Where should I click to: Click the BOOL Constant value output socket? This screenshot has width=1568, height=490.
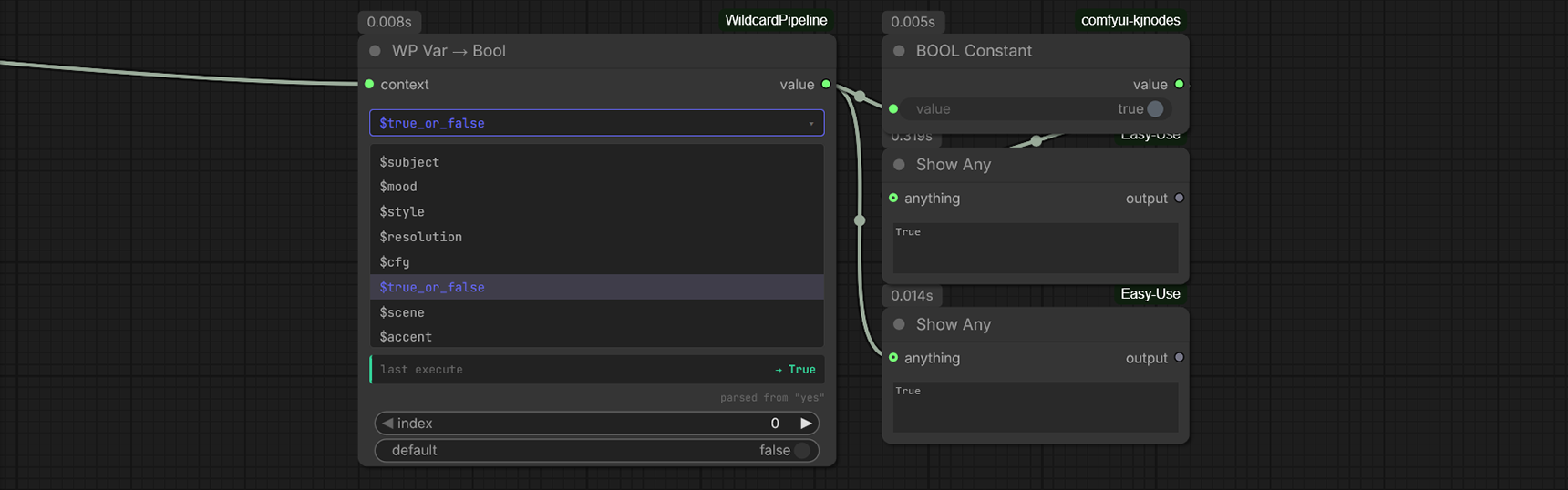coord(1179,84)
